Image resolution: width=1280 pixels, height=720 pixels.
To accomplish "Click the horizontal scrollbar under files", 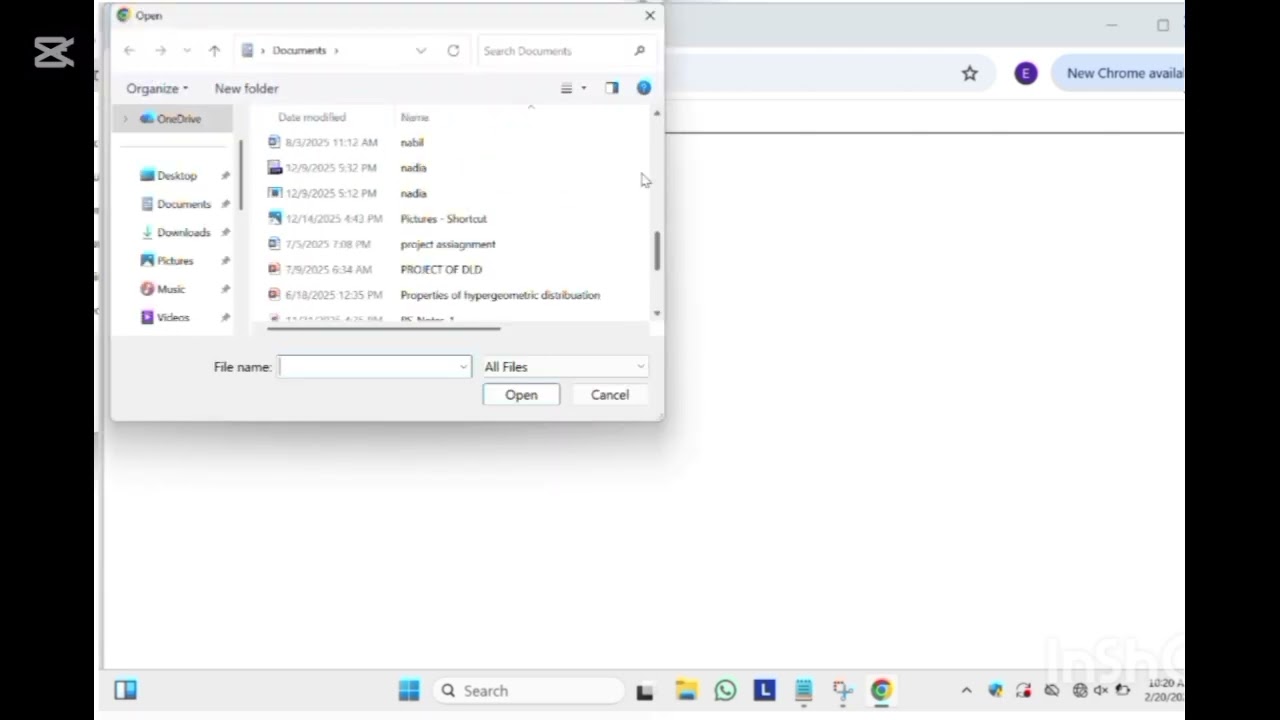I will point(383,327).
